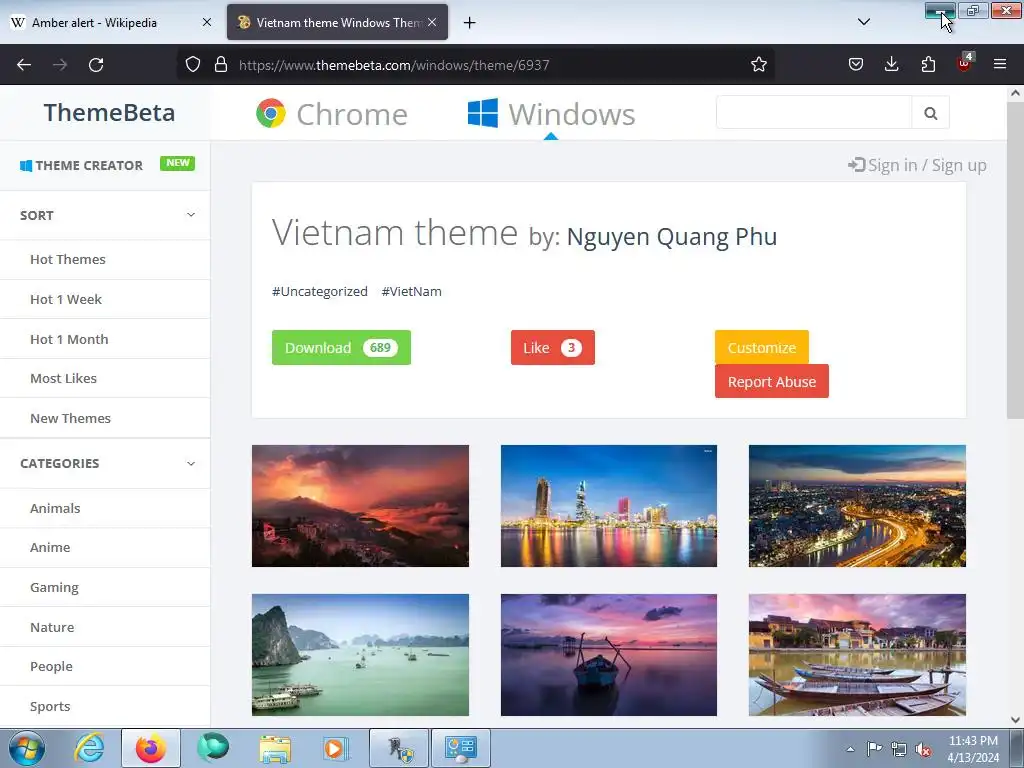The width and height of the screenshot is (1024, 768).
Task: Open the red sunset mountain wallpaper thumbnail
Action: 360,506
